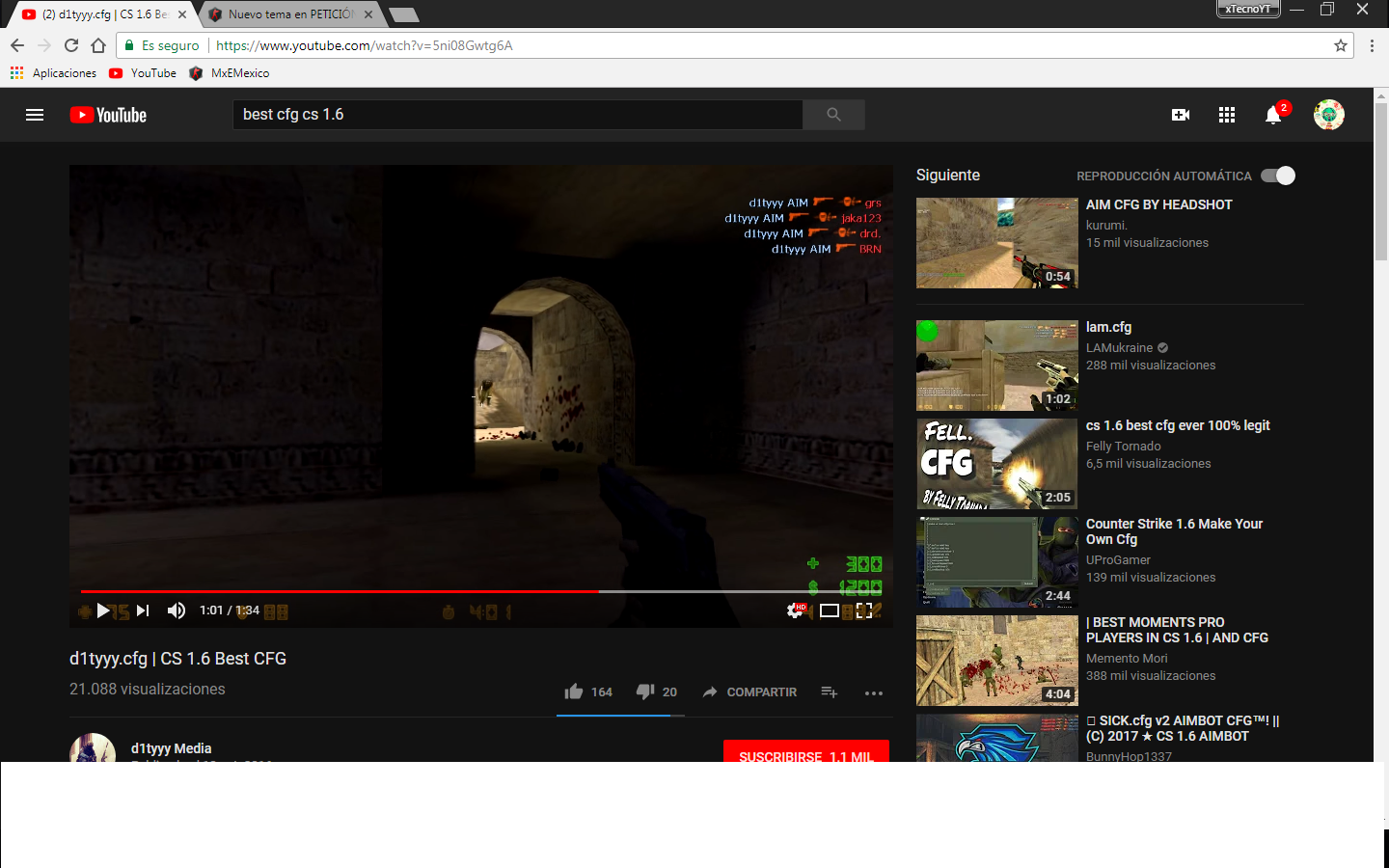The width and height of the screenshot is (1389, 868).
Task: Open LAMukraine channel name
Action: 1119,348
